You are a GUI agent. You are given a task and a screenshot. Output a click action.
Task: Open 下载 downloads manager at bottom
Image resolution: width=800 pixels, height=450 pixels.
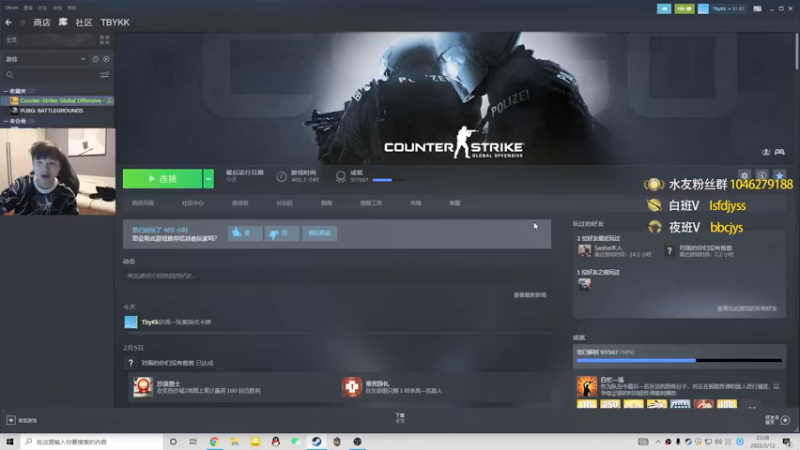click(400, 418)
